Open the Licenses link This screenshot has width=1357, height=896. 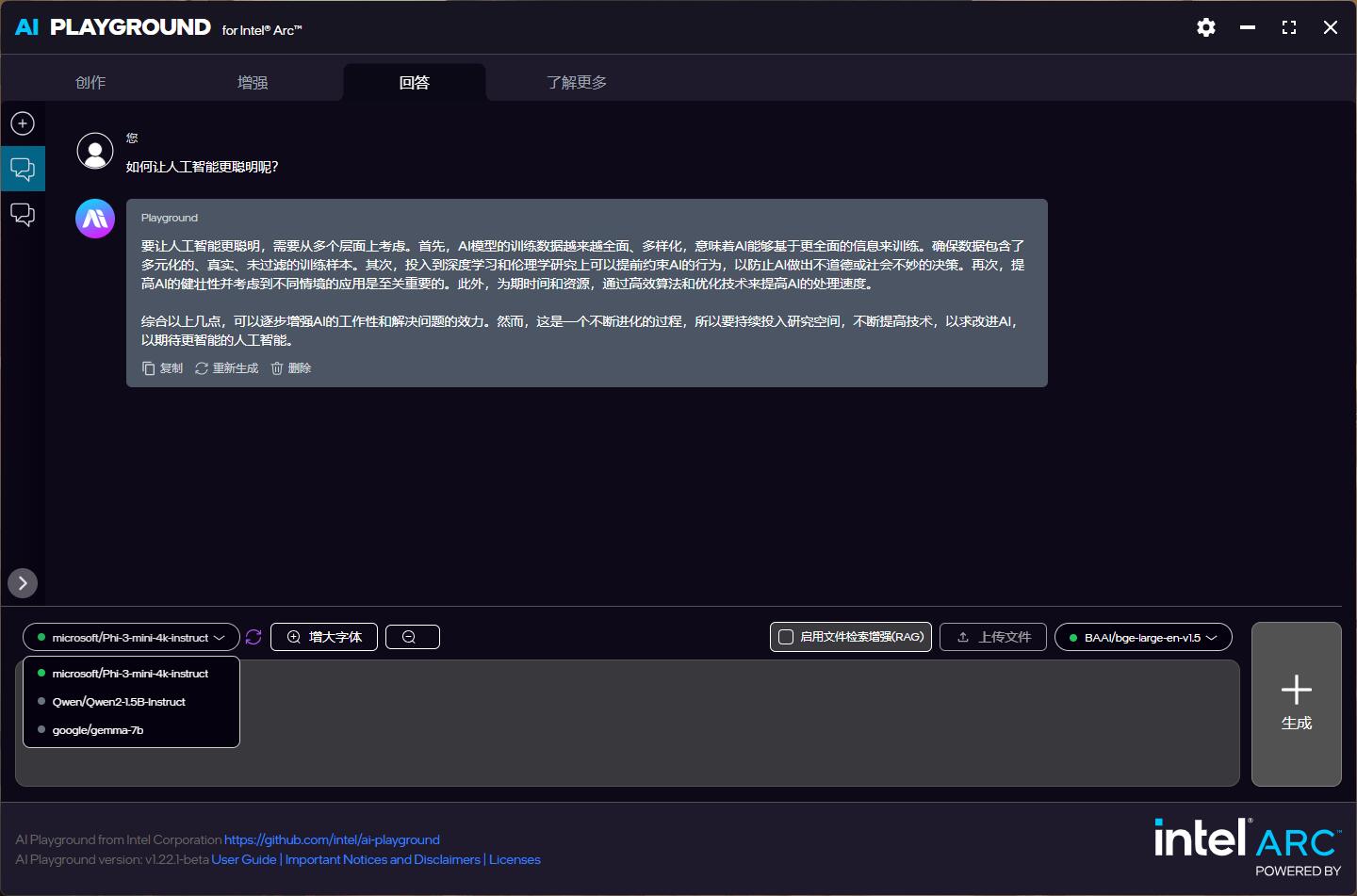coord(515,859)
